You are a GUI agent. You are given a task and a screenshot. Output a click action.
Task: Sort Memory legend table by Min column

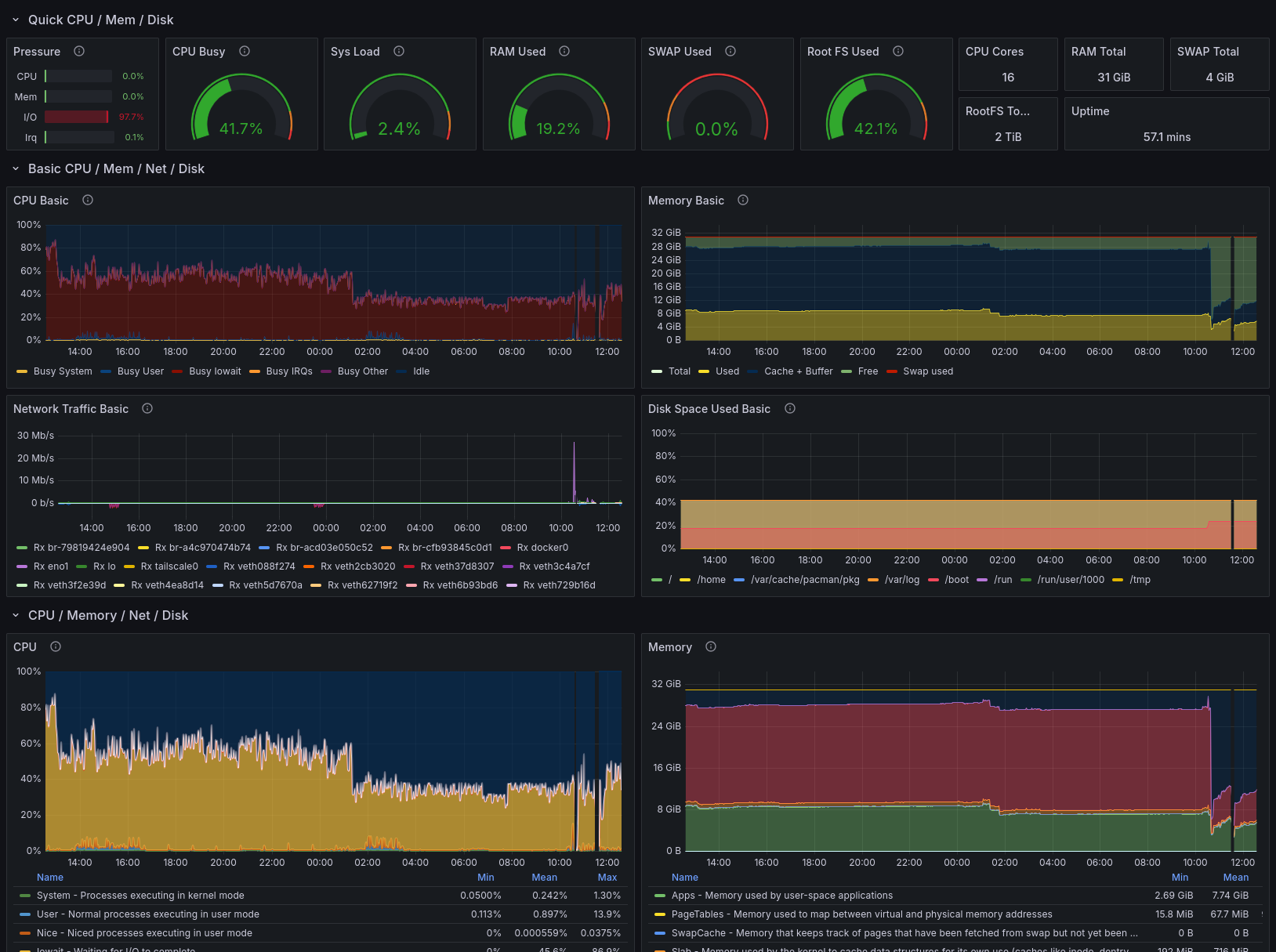1180,878
